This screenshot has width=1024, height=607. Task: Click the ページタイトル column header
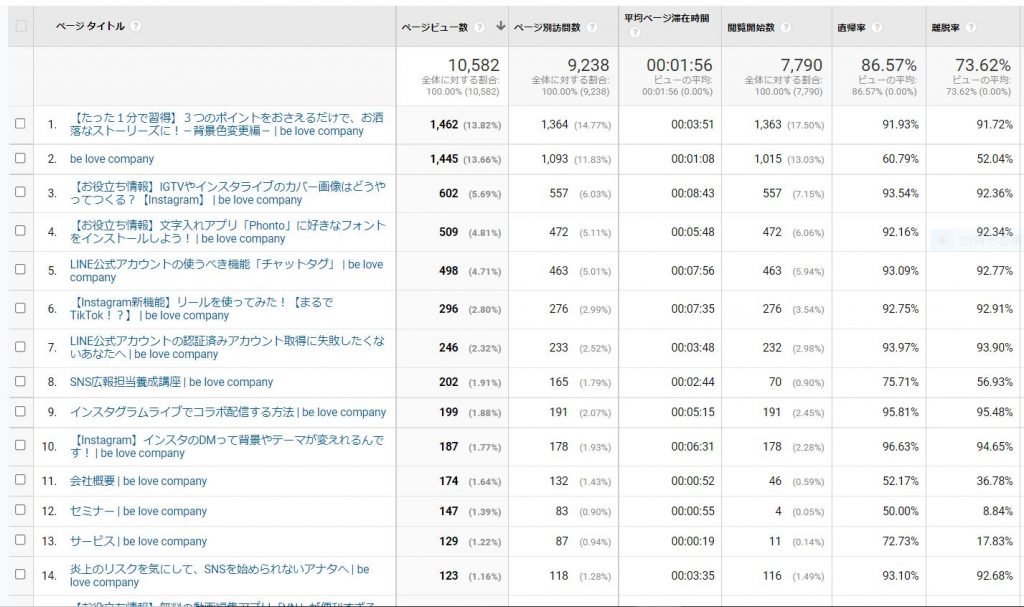tap(90, 27)
